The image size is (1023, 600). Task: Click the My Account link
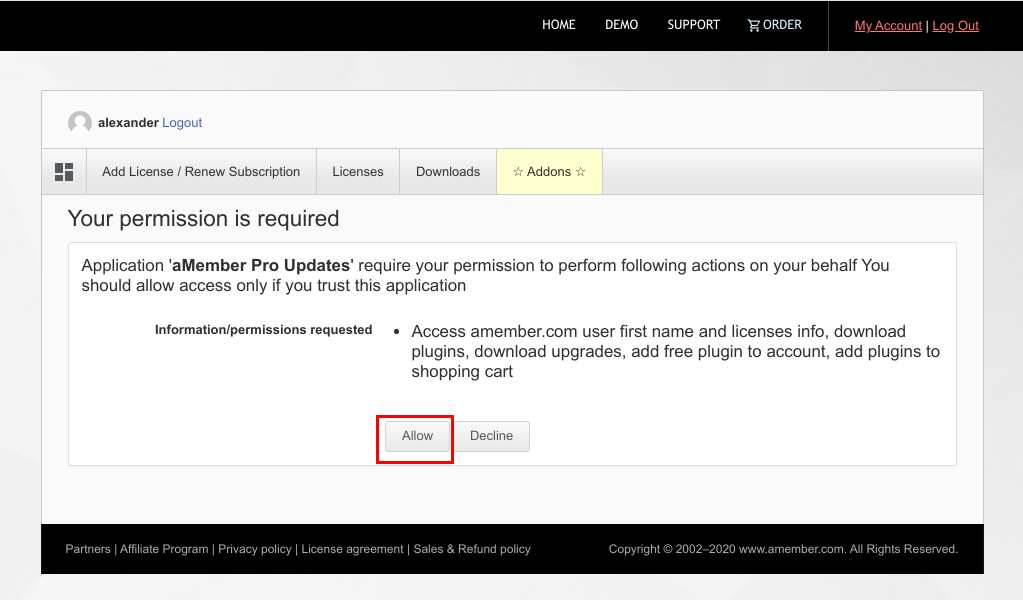[888, 26]
